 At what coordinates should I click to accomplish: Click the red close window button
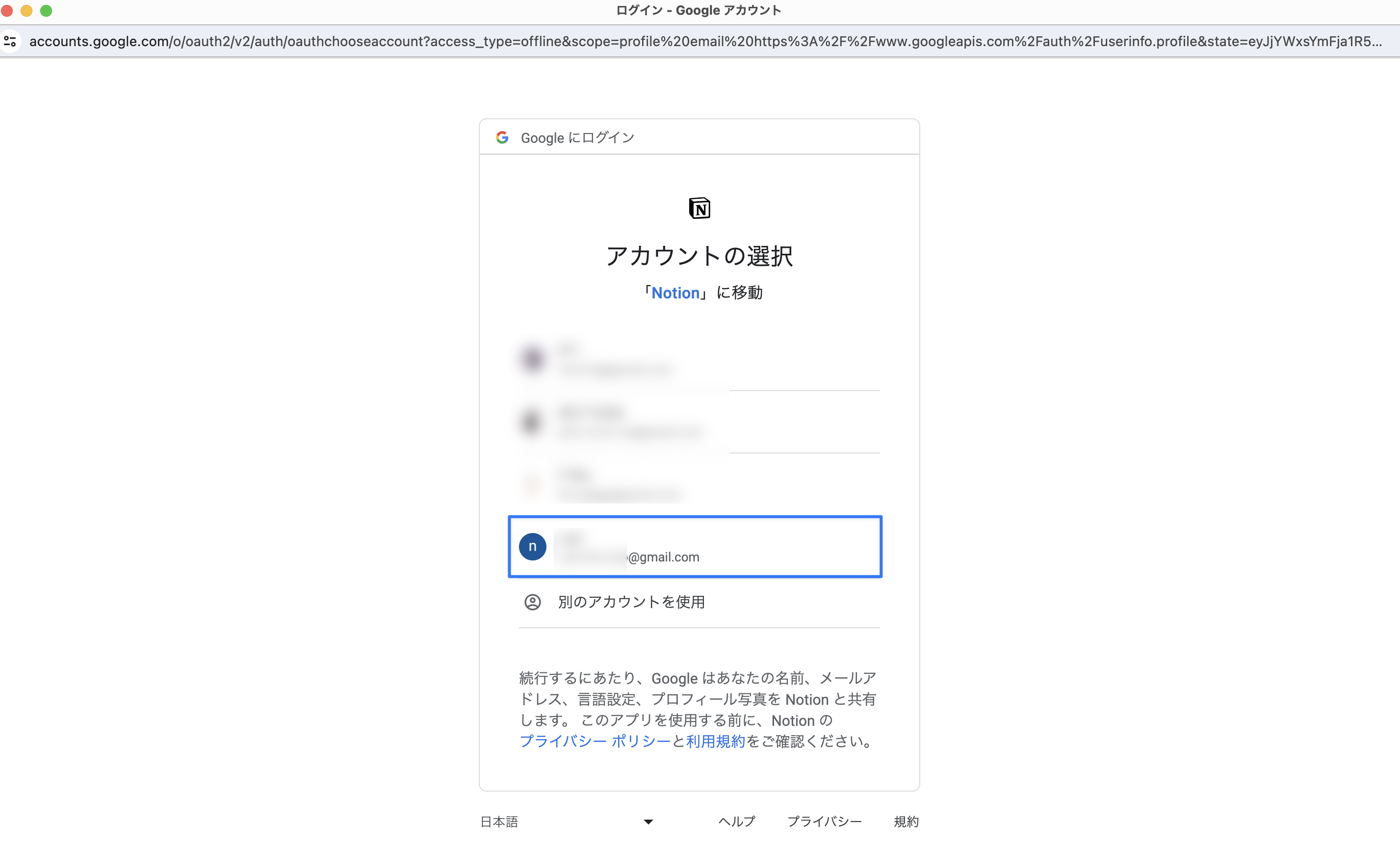click(7, 10)
